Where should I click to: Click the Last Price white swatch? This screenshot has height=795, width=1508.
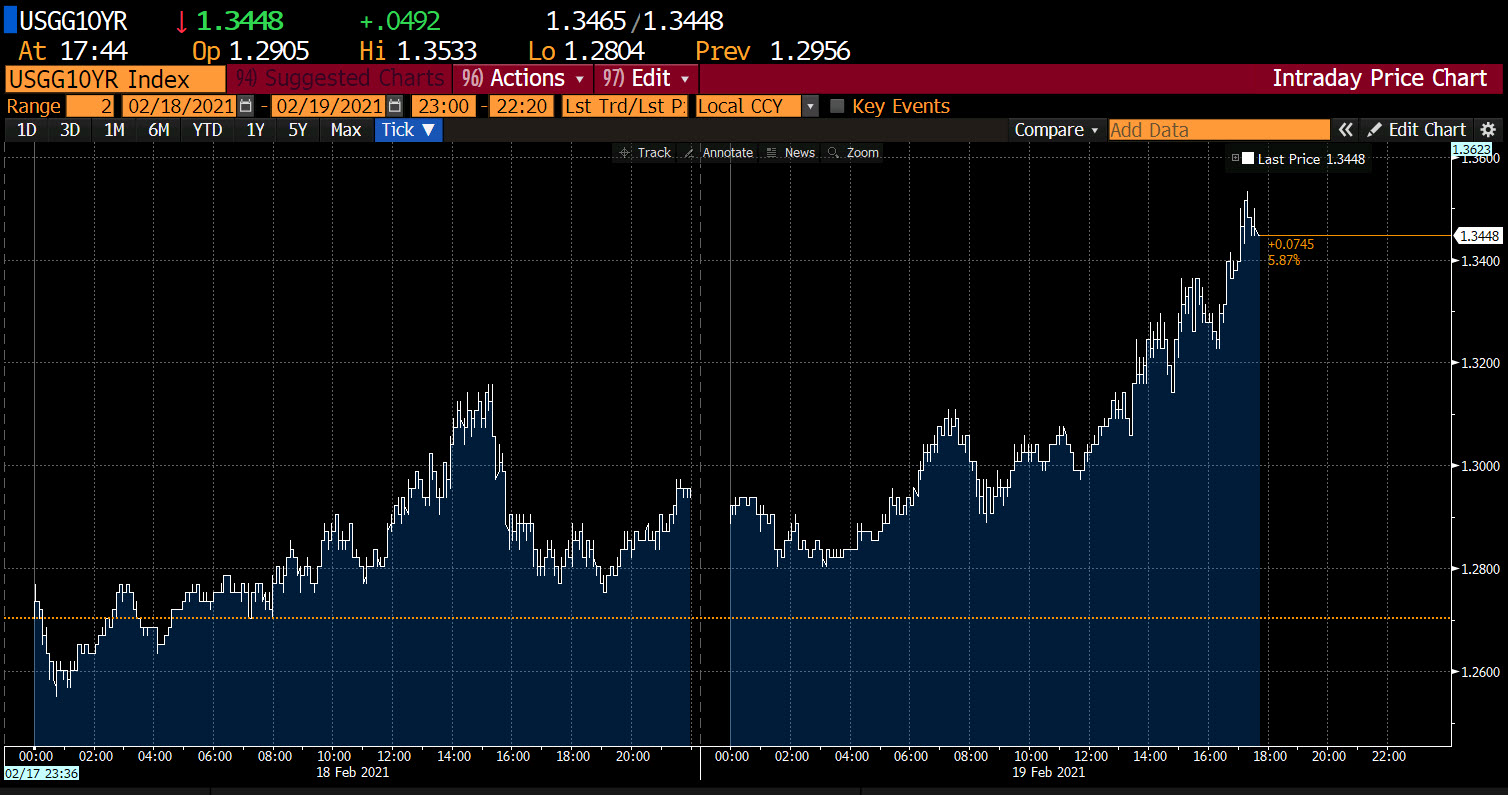point(1248,158)
